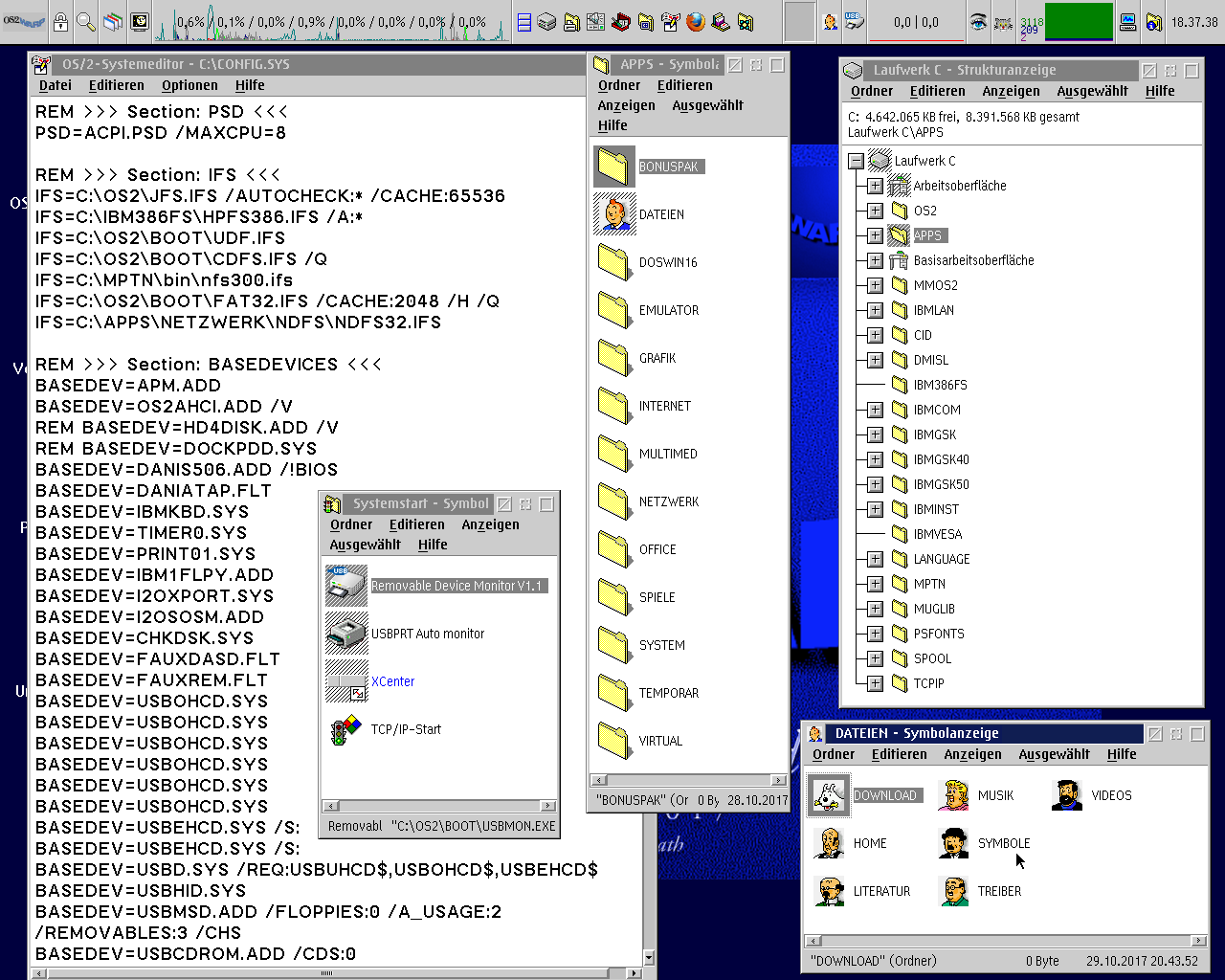Expand the MMOS2 tree node
The width and height of the screenshot is (1225, 980).
click(x=875, y=285)
